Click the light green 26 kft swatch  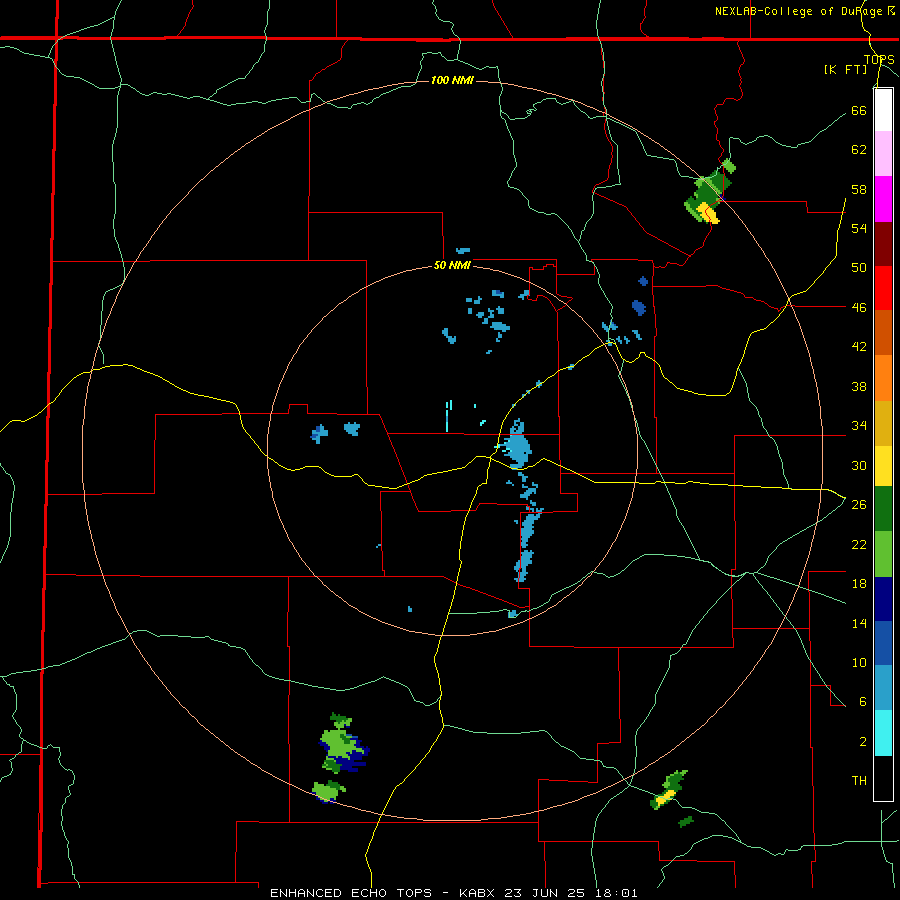[x=883, y=554]
